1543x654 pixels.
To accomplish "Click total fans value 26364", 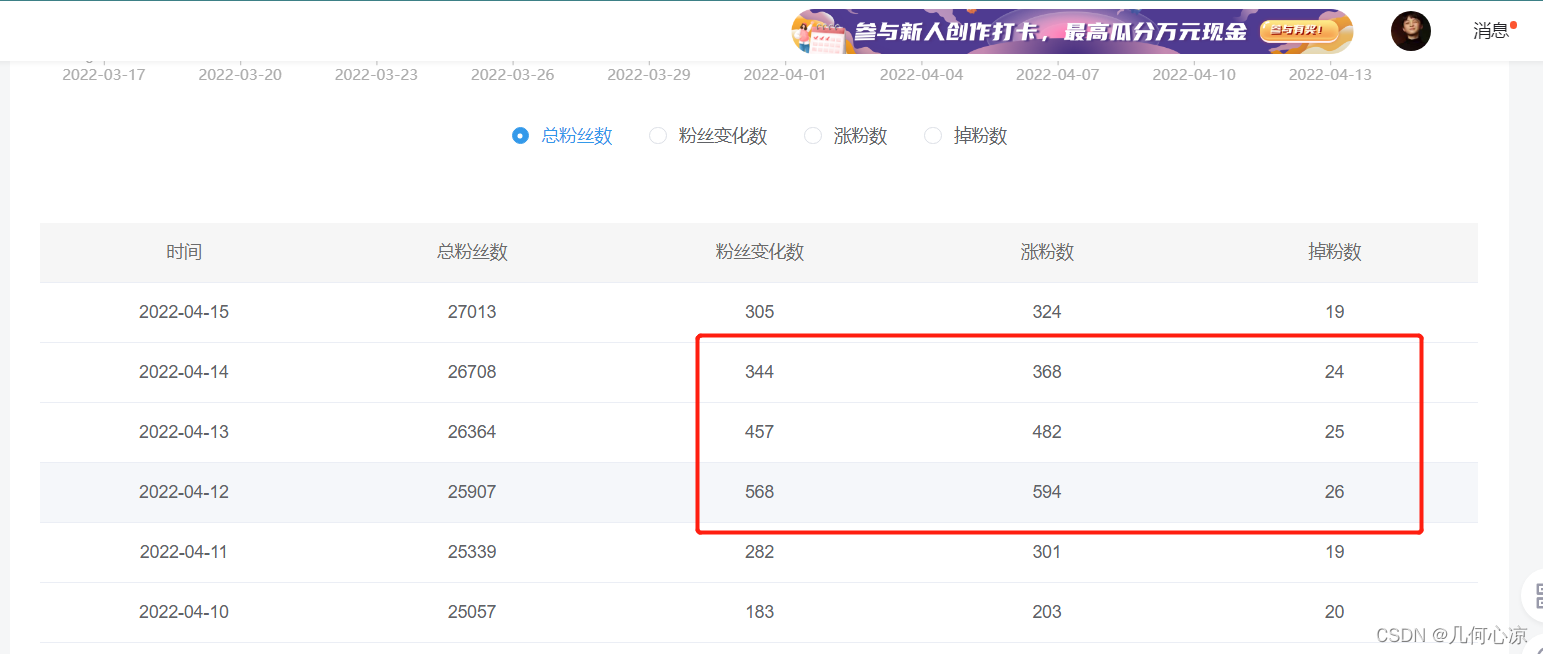I will [472, 432].
